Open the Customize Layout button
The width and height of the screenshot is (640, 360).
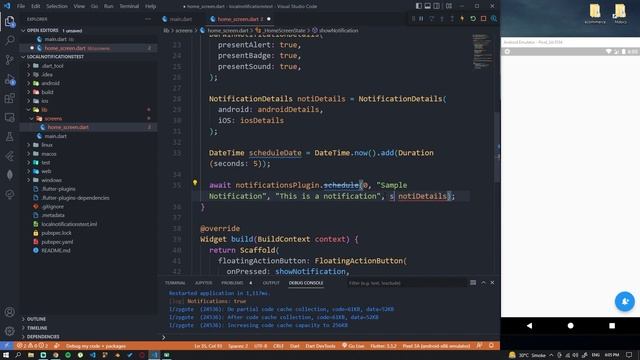pyautogui.click(x=449, y=6)
